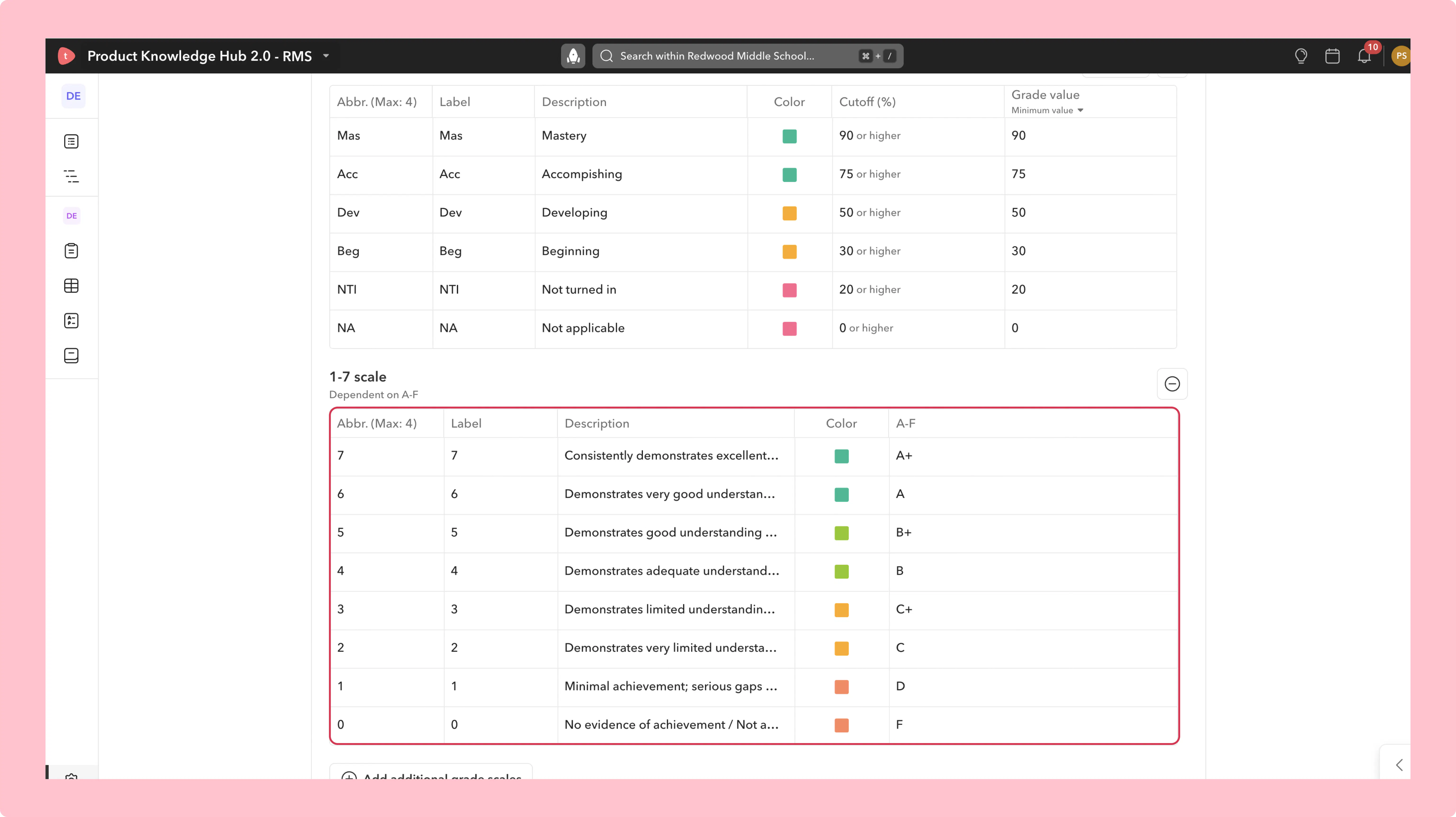Select the large DE badge in sidebar

73,96
